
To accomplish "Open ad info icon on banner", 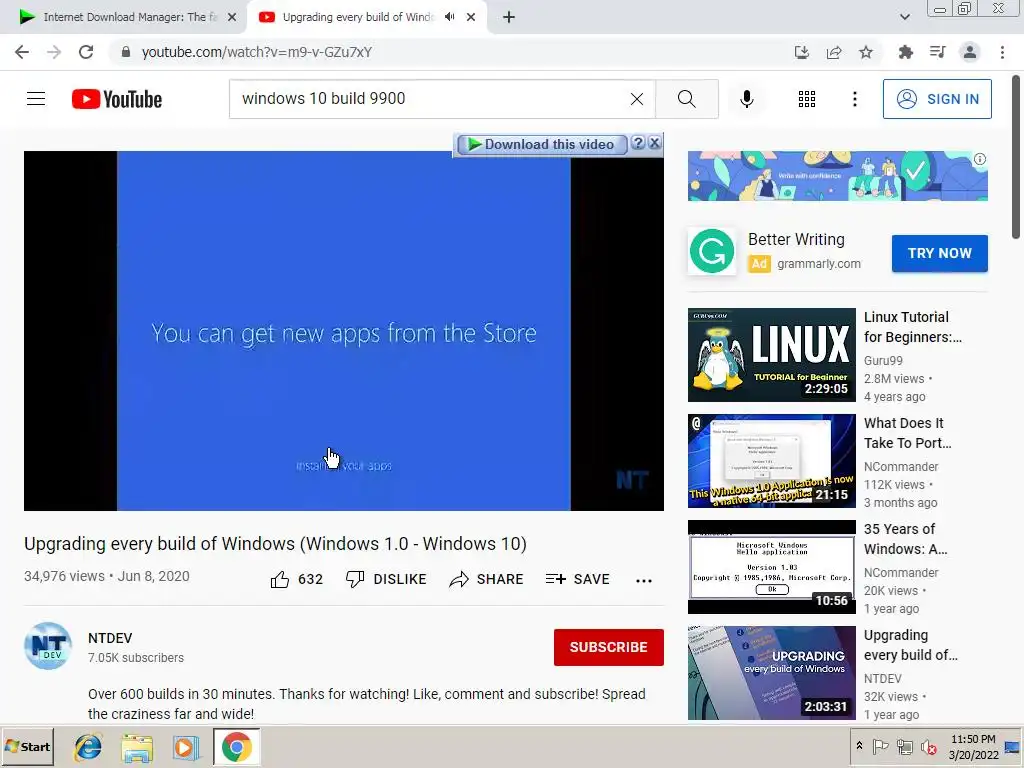I will (980, 159).
